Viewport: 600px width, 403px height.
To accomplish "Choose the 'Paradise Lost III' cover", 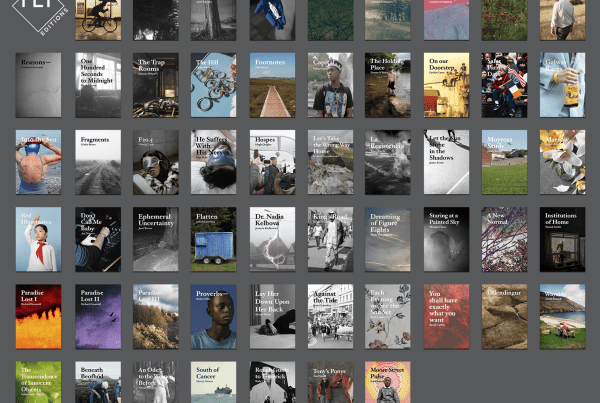I will tap(156, 317).
